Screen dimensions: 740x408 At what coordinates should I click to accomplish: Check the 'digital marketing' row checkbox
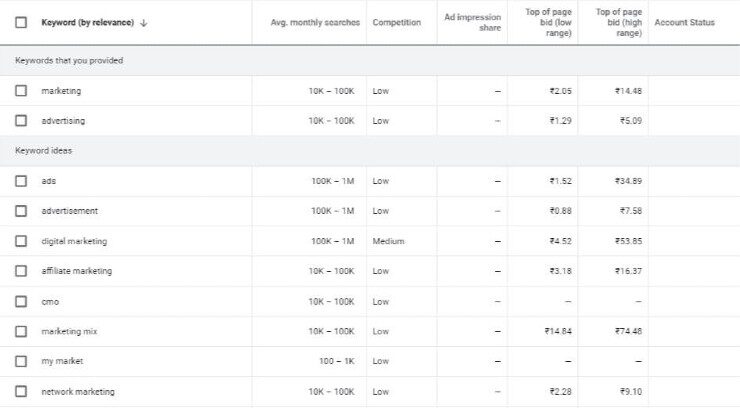tap(21, 241)
